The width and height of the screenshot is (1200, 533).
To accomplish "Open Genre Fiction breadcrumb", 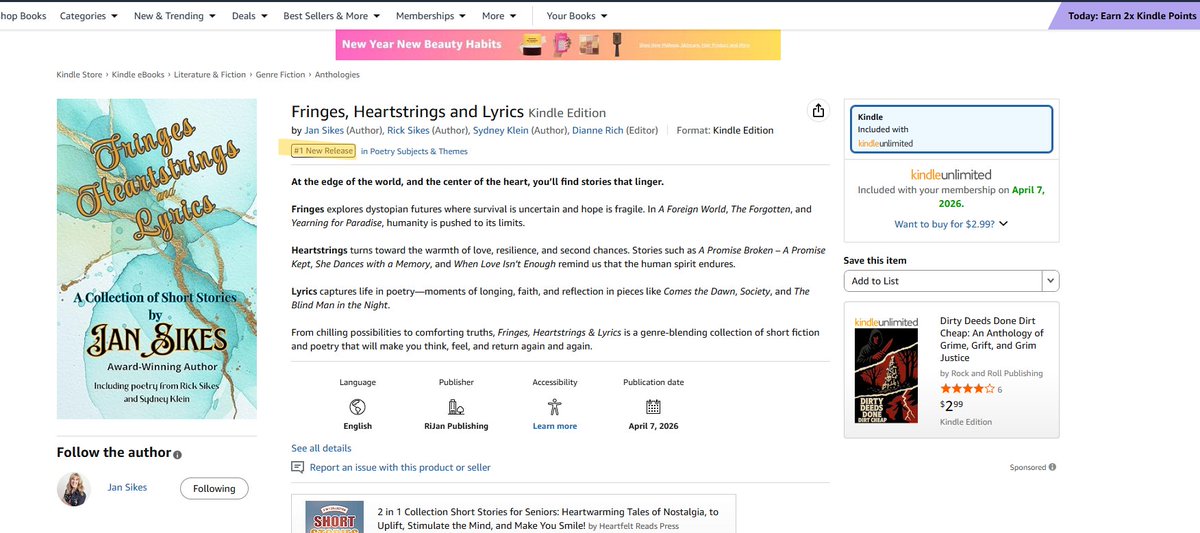I will pyautogui.click(x=280, y=74).
